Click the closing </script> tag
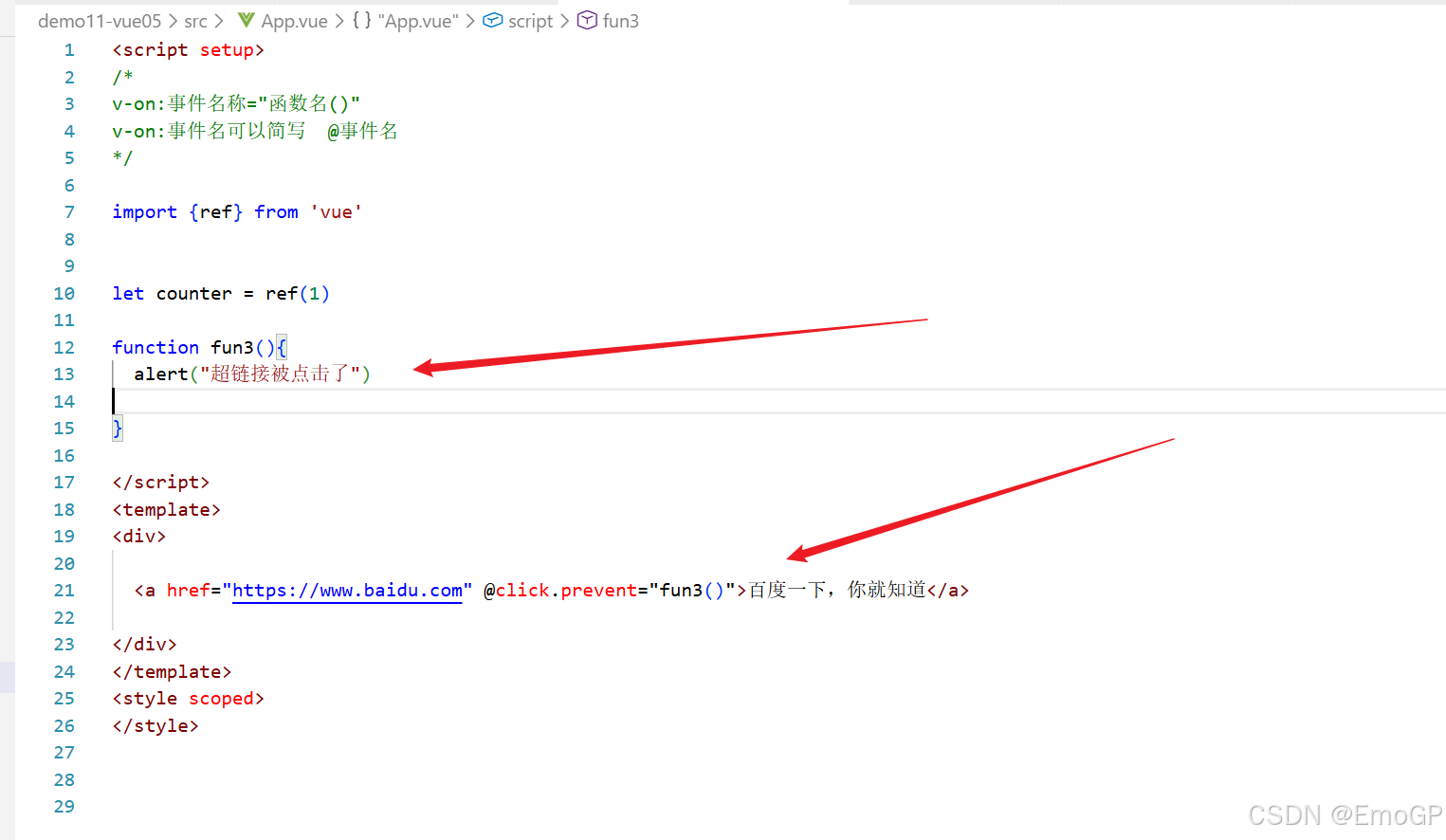 pyautogui.click(x=160, y=483)
